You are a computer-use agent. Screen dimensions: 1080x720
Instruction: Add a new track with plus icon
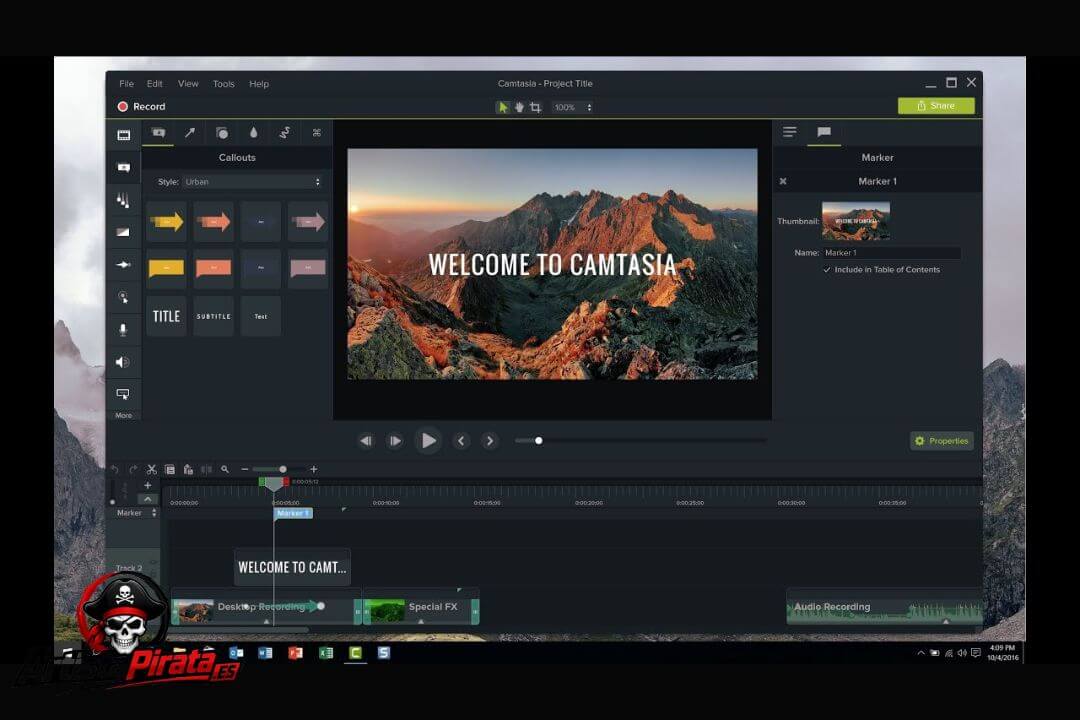[147, 485]
